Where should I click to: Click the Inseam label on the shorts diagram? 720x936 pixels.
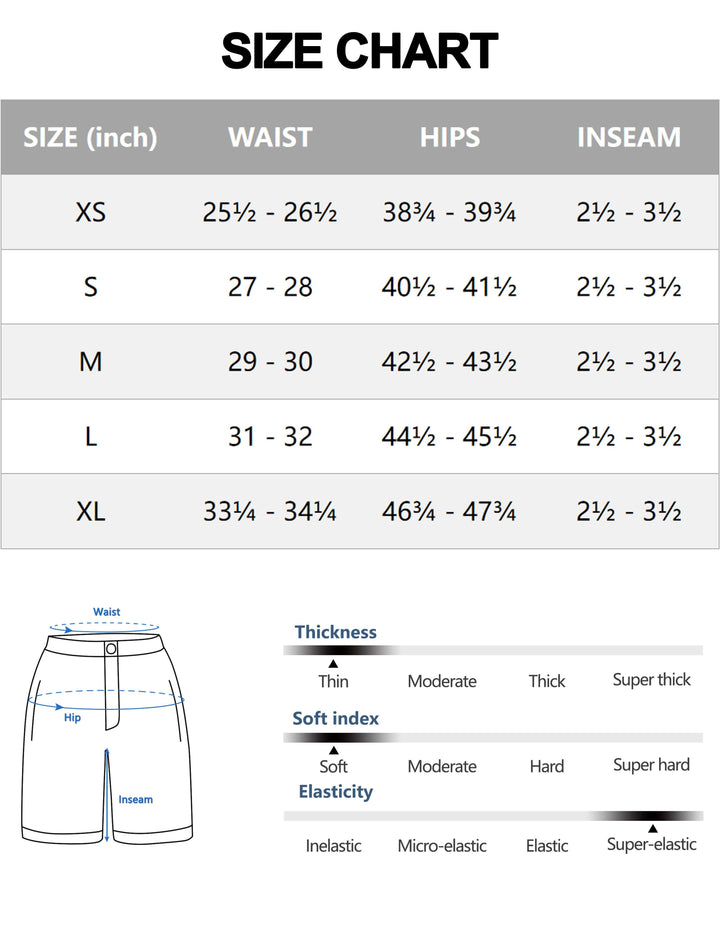pyautogui.click(x=136, y=800)
